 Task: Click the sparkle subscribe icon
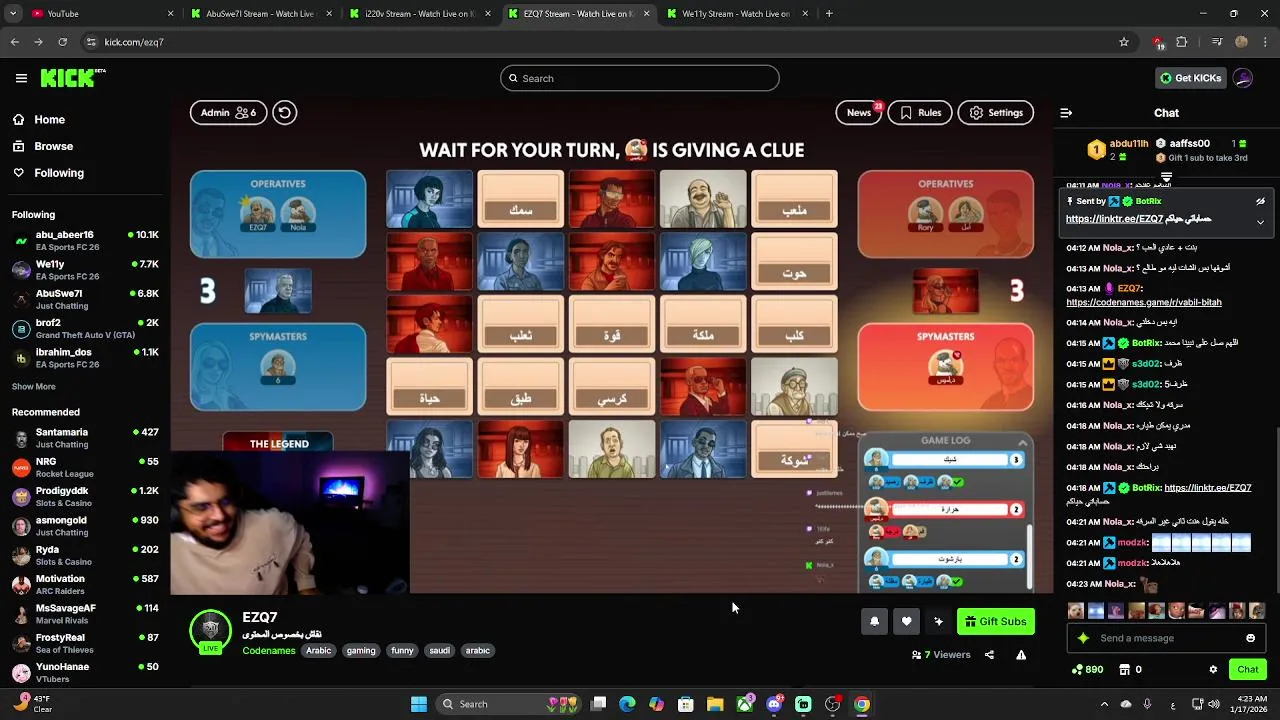pyautogui.click(x=938, y=622)
